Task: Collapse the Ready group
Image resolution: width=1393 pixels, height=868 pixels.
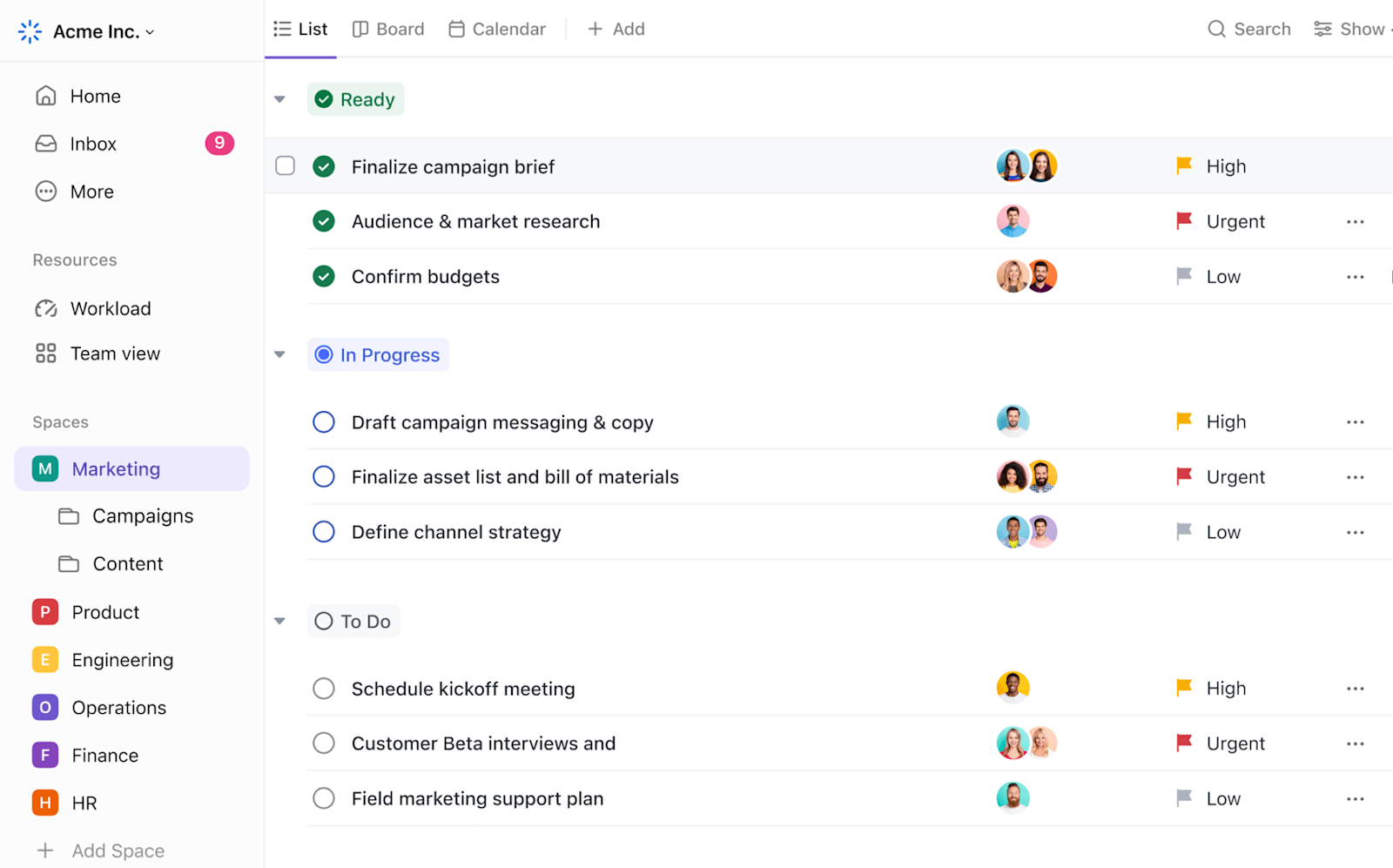Action: (x=279, y=98)
